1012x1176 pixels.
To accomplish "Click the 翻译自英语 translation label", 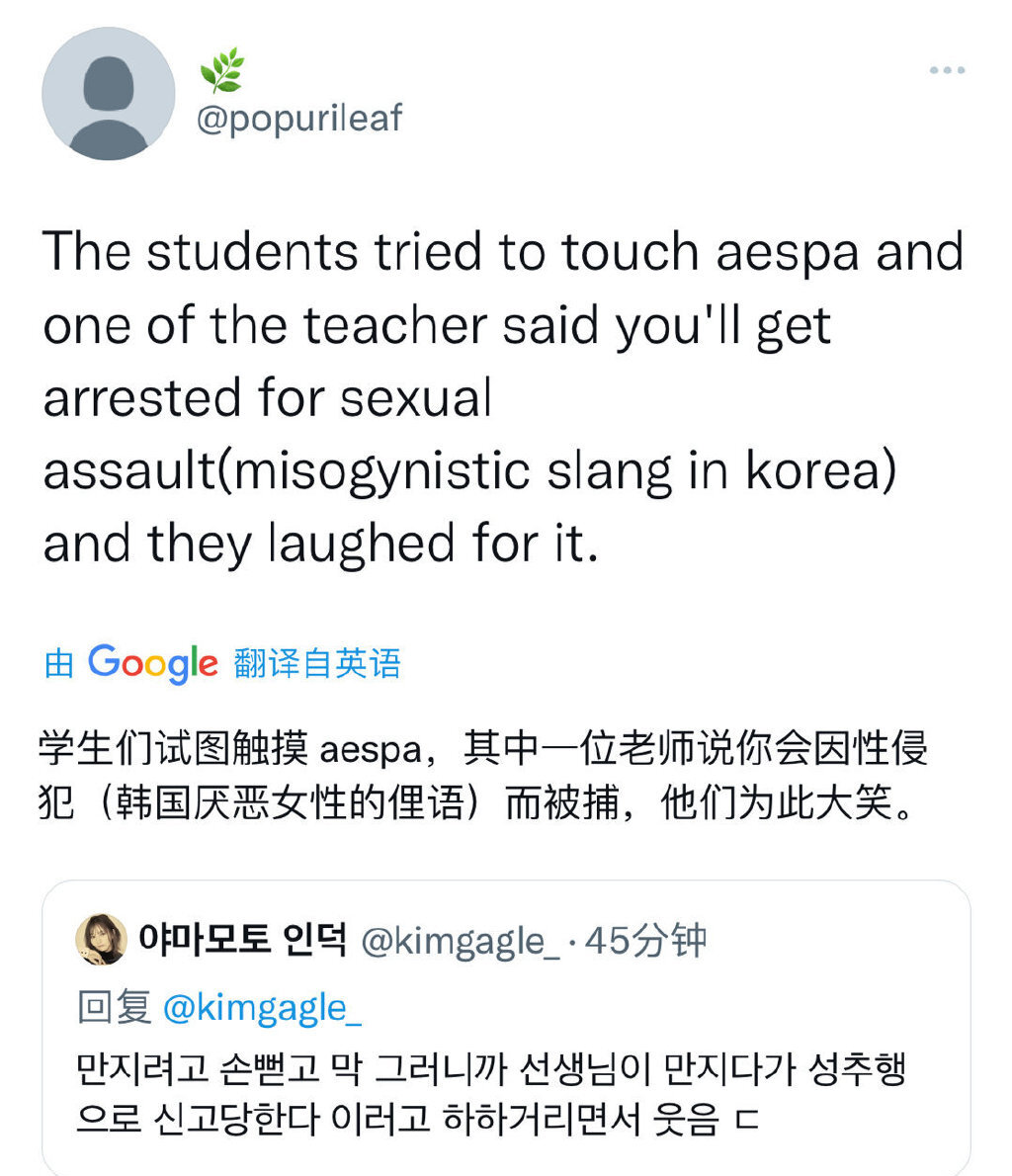I will pyautogui.click(x=318, y=663).
